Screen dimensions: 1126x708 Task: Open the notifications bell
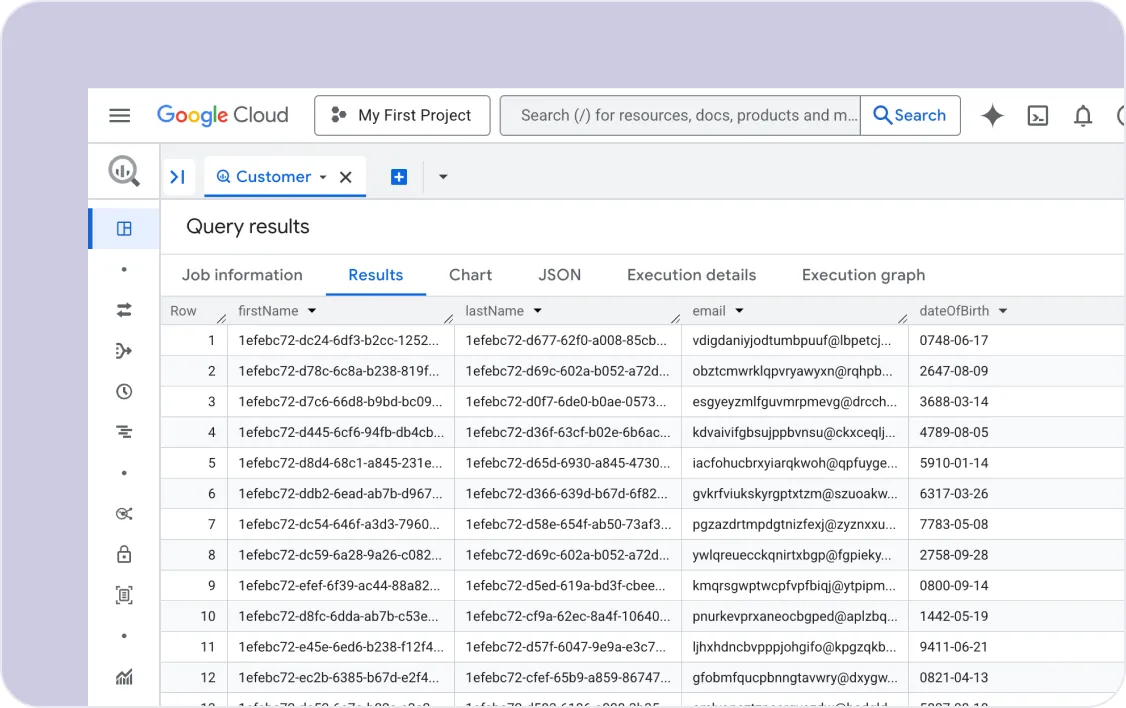click(1082, 116)
